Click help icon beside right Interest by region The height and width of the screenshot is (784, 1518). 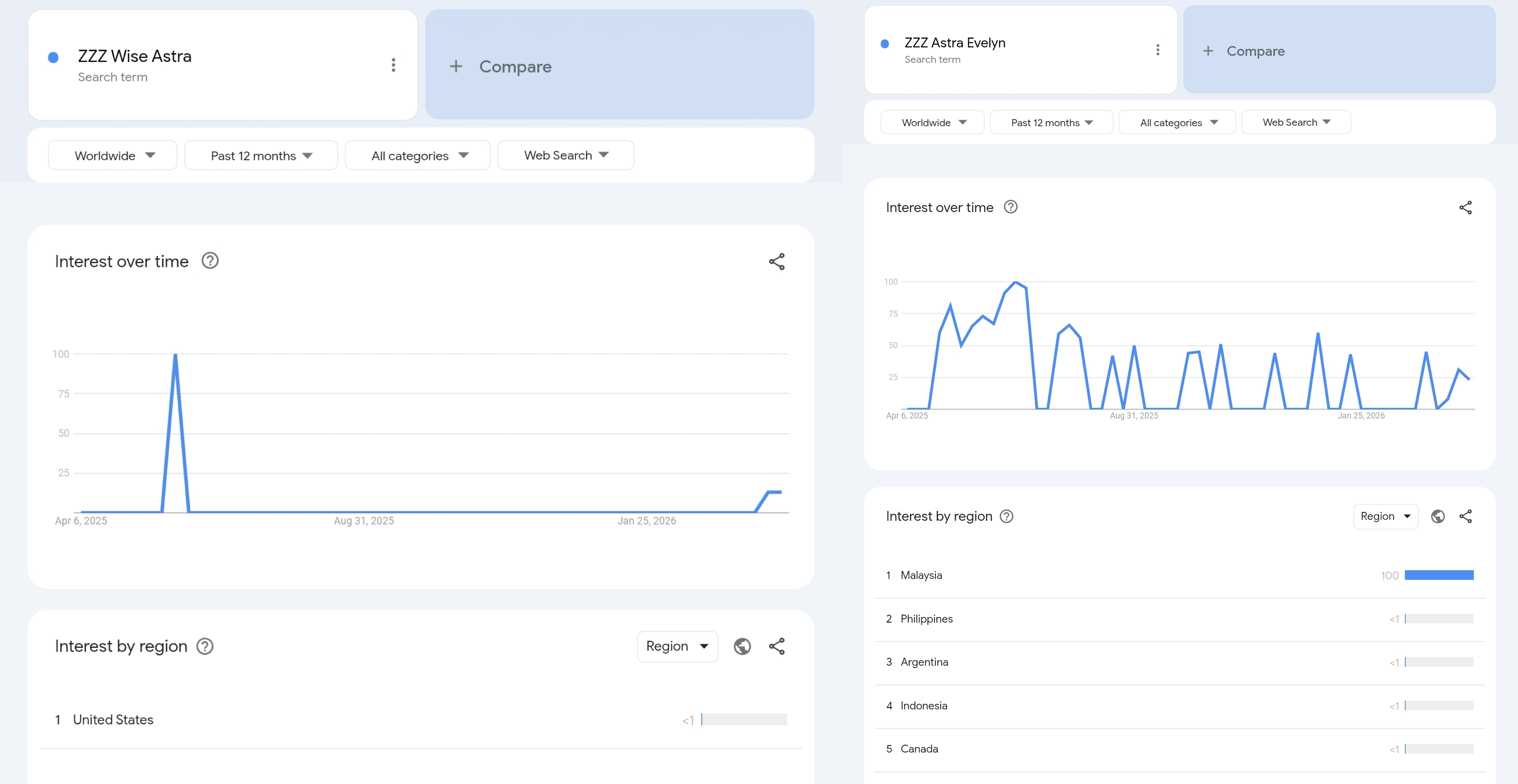pyautogui.click(x=1006, y=516)
